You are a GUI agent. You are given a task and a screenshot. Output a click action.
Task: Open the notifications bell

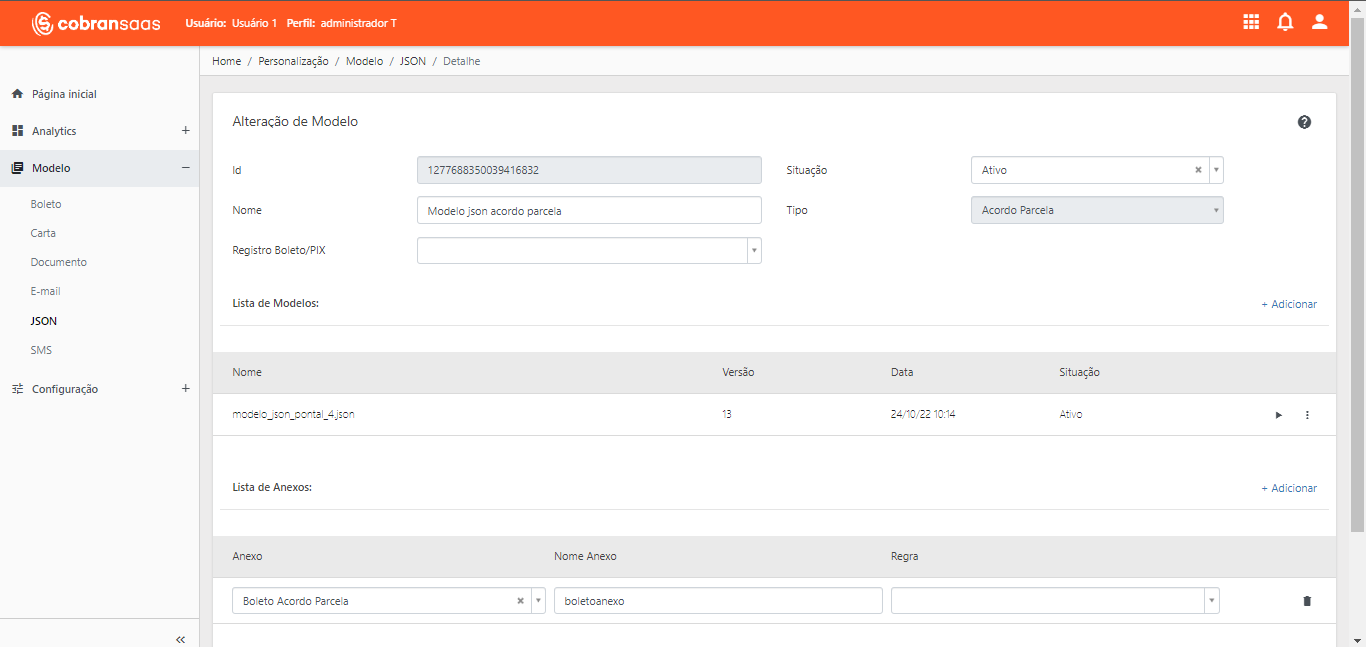click(1285, 22)
